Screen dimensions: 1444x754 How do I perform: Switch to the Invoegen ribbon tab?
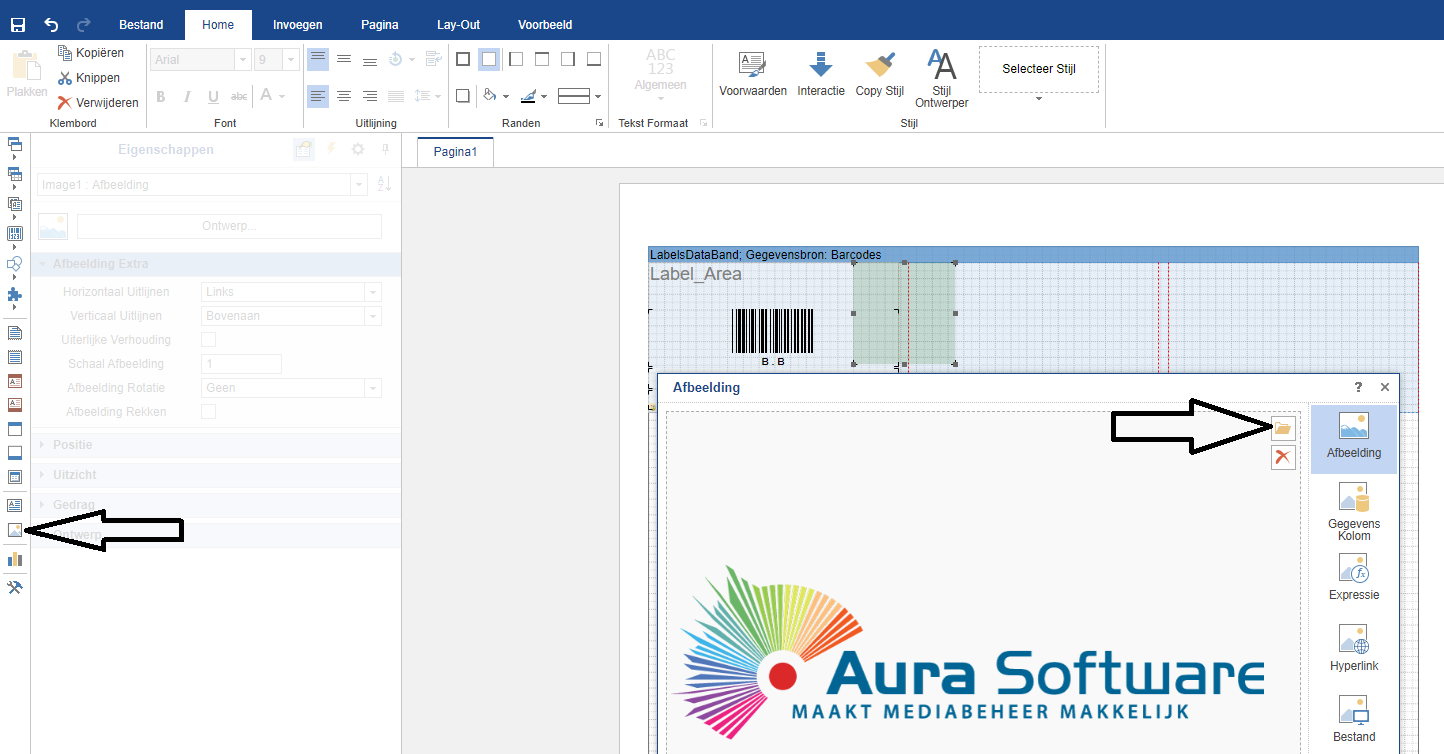(297, 24)
